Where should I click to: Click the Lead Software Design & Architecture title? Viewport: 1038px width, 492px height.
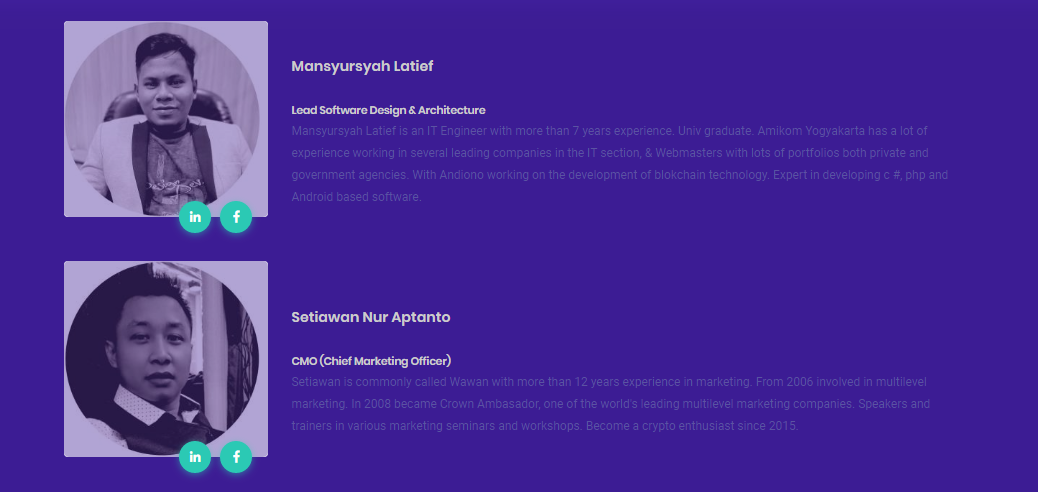(388, 110)
